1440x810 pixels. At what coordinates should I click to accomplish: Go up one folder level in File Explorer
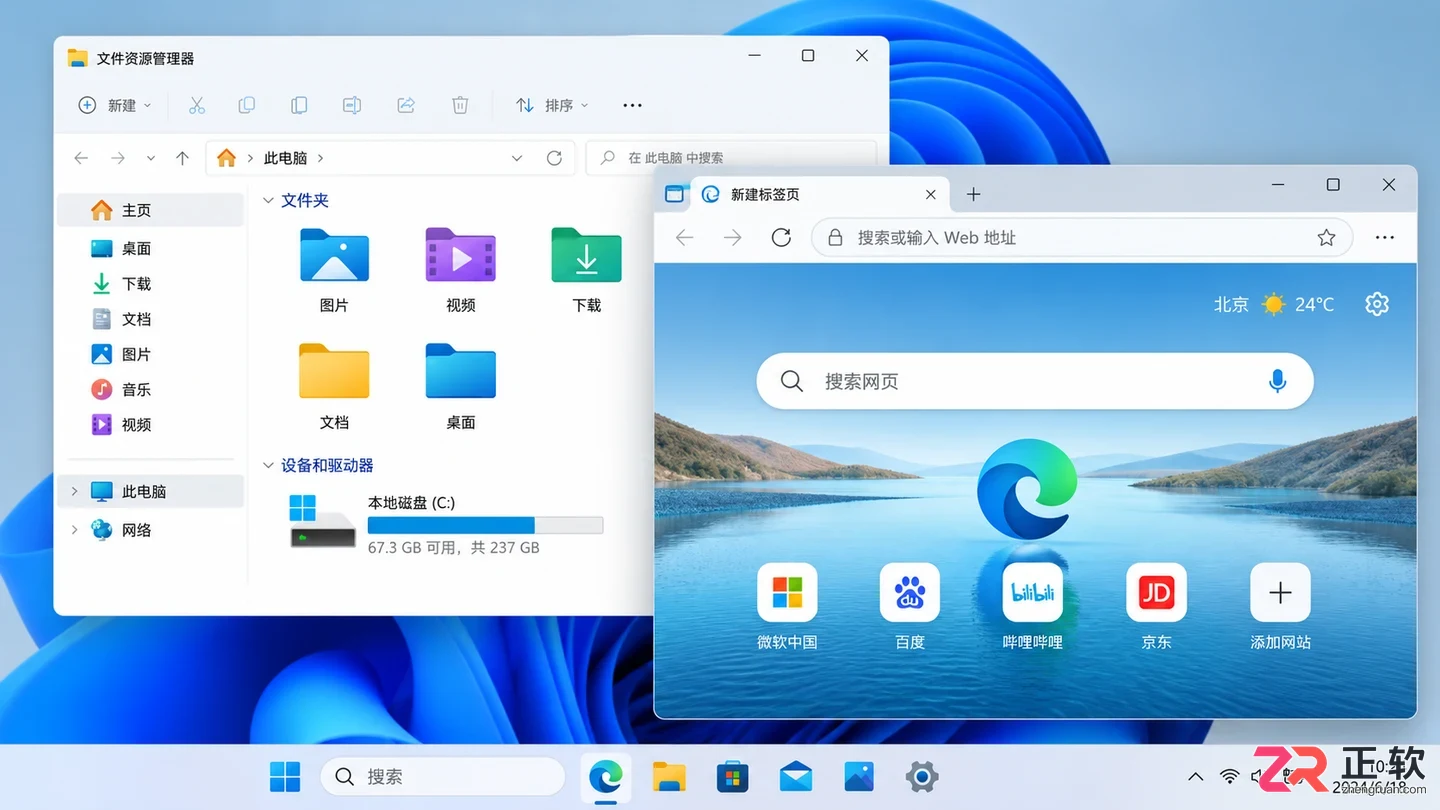(x=182, y=158)
